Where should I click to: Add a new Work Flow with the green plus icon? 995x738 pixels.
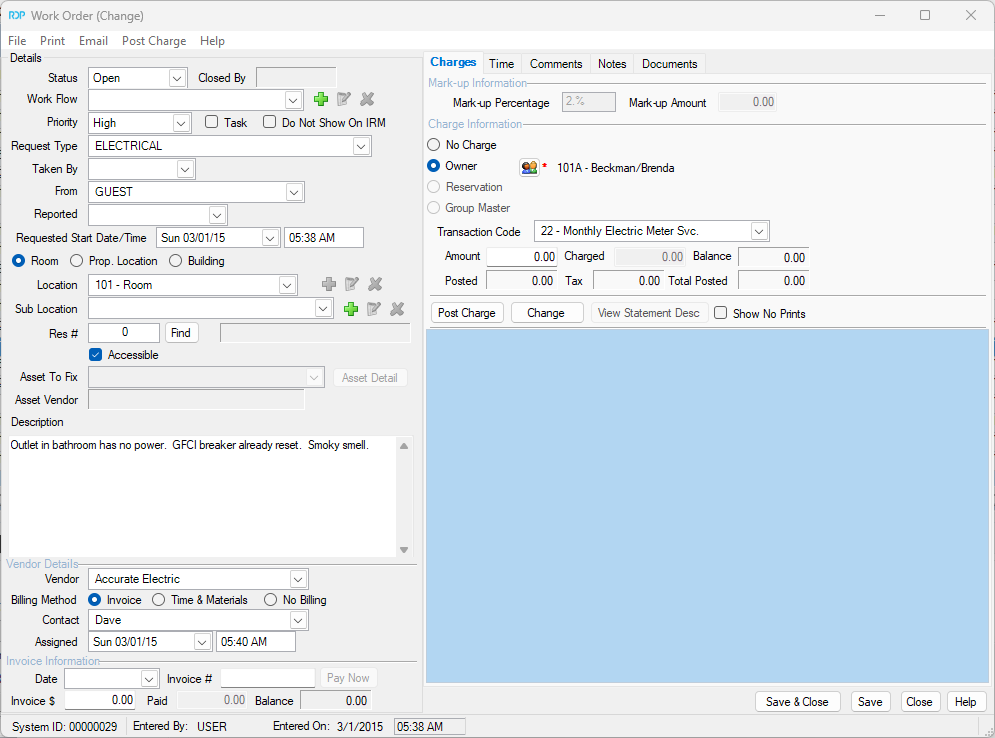tap(321, 99)
